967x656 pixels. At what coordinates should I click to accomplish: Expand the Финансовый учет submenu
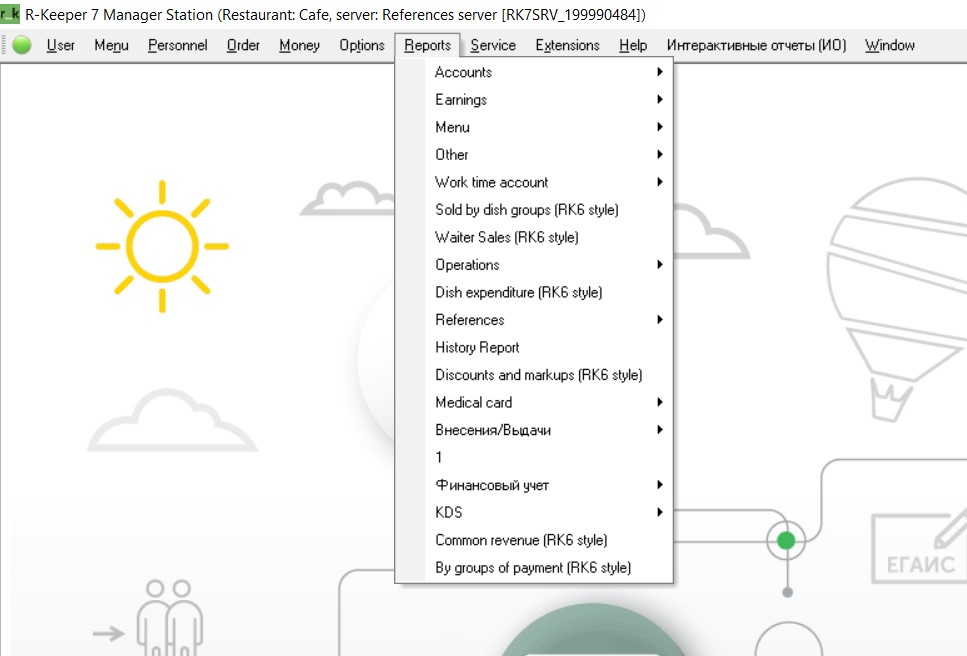533,485
